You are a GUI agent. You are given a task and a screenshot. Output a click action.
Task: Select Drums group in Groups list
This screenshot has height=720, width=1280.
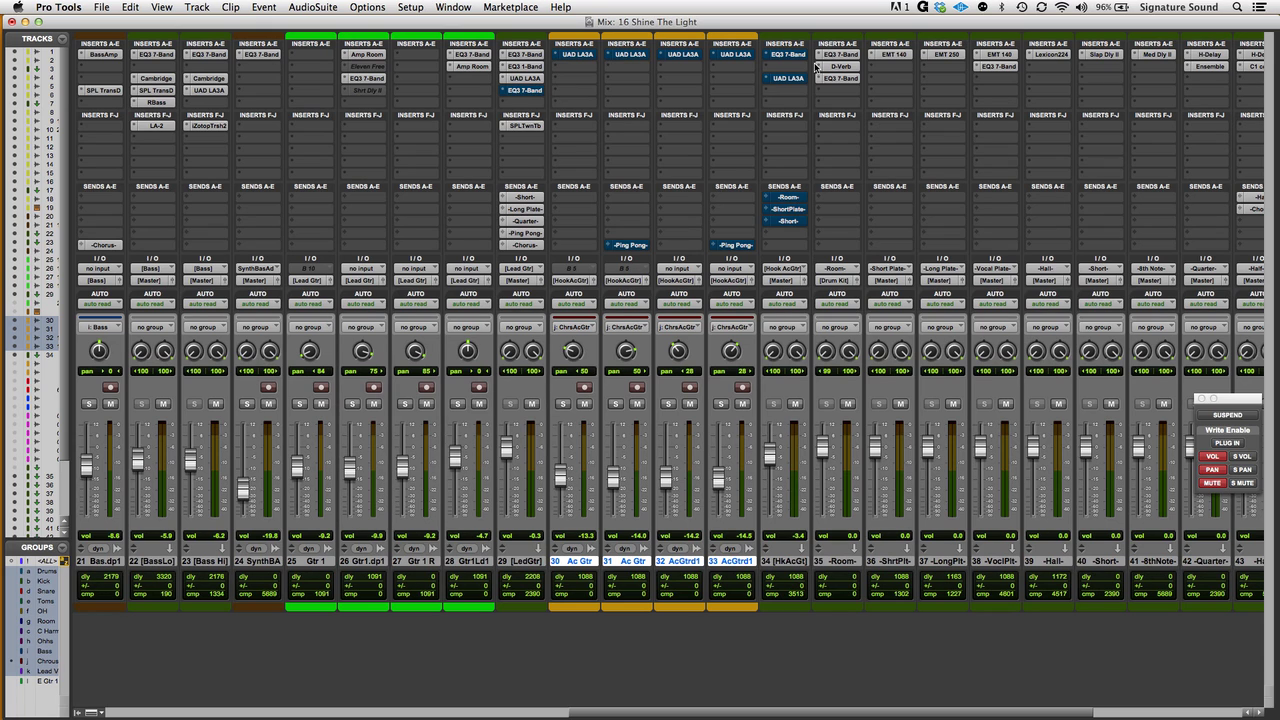[45, 571]
